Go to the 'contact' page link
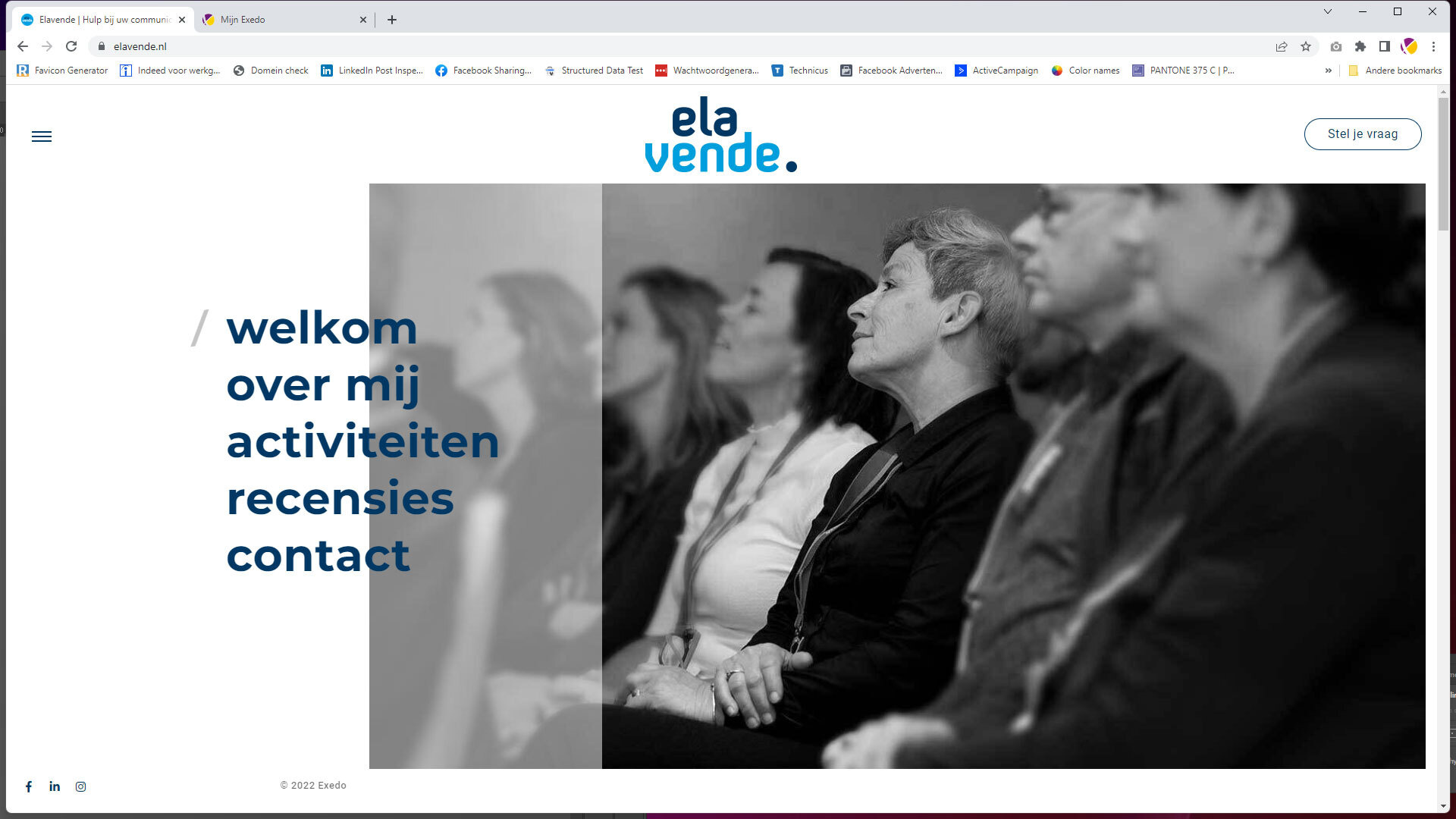1456x819 pixels. 318,556
